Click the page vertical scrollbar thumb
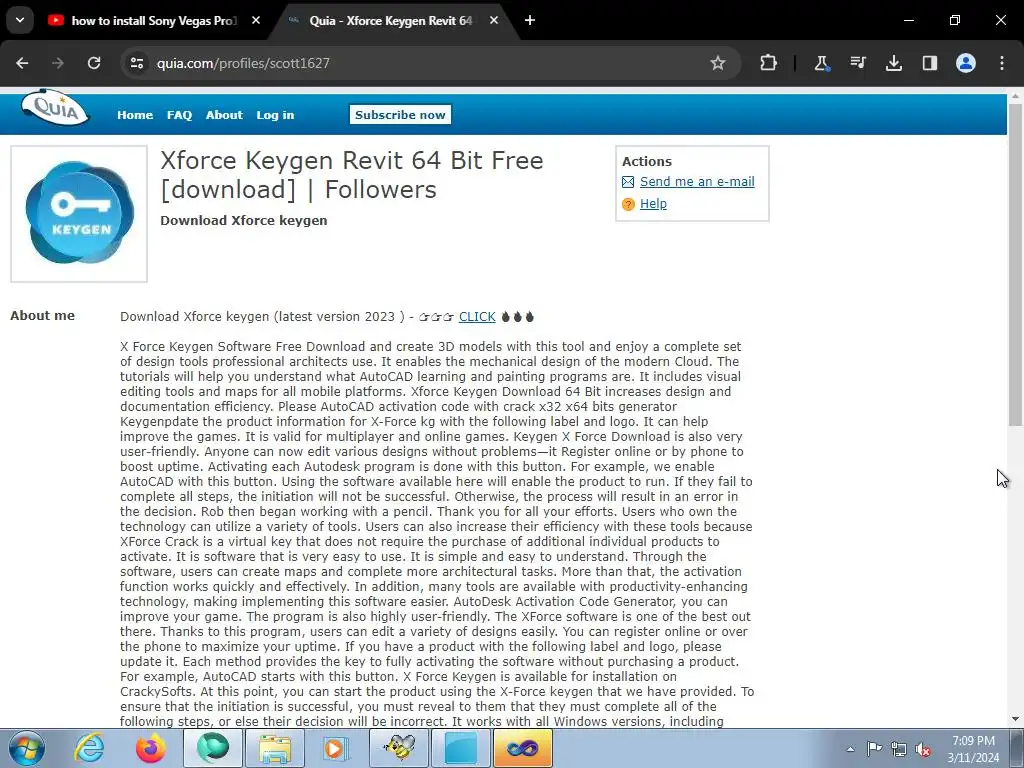Viewport: 1024px width, 768px height. (1016, 264)
